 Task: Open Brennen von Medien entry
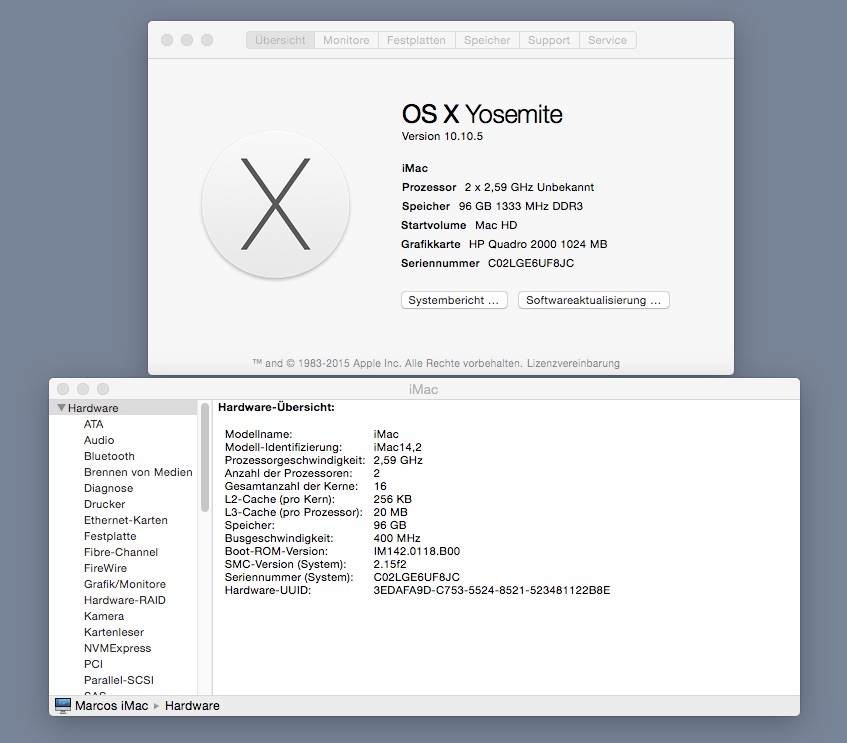(138, 472)
